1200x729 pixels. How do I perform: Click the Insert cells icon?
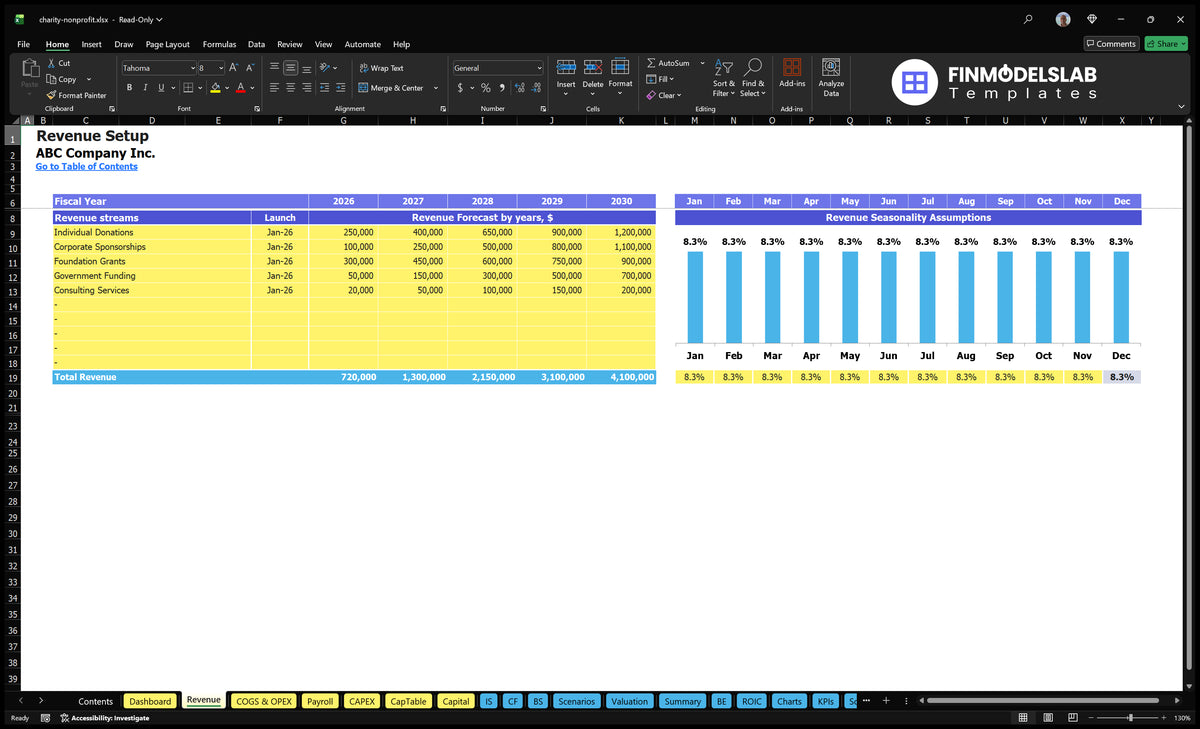point(566,68)
